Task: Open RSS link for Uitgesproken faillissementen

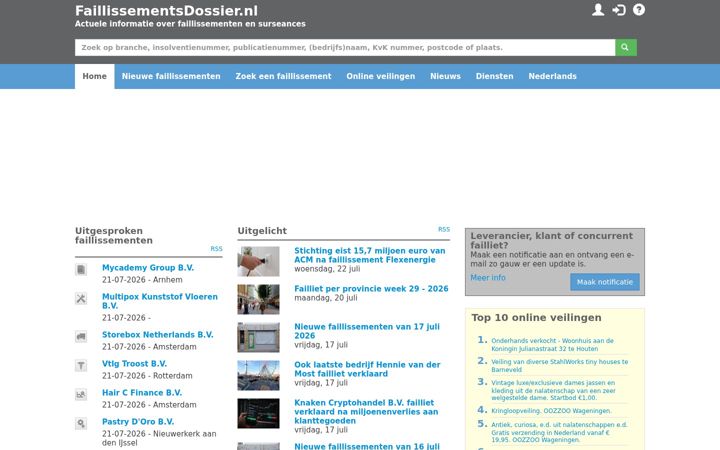Action: [x=216, y=249]
